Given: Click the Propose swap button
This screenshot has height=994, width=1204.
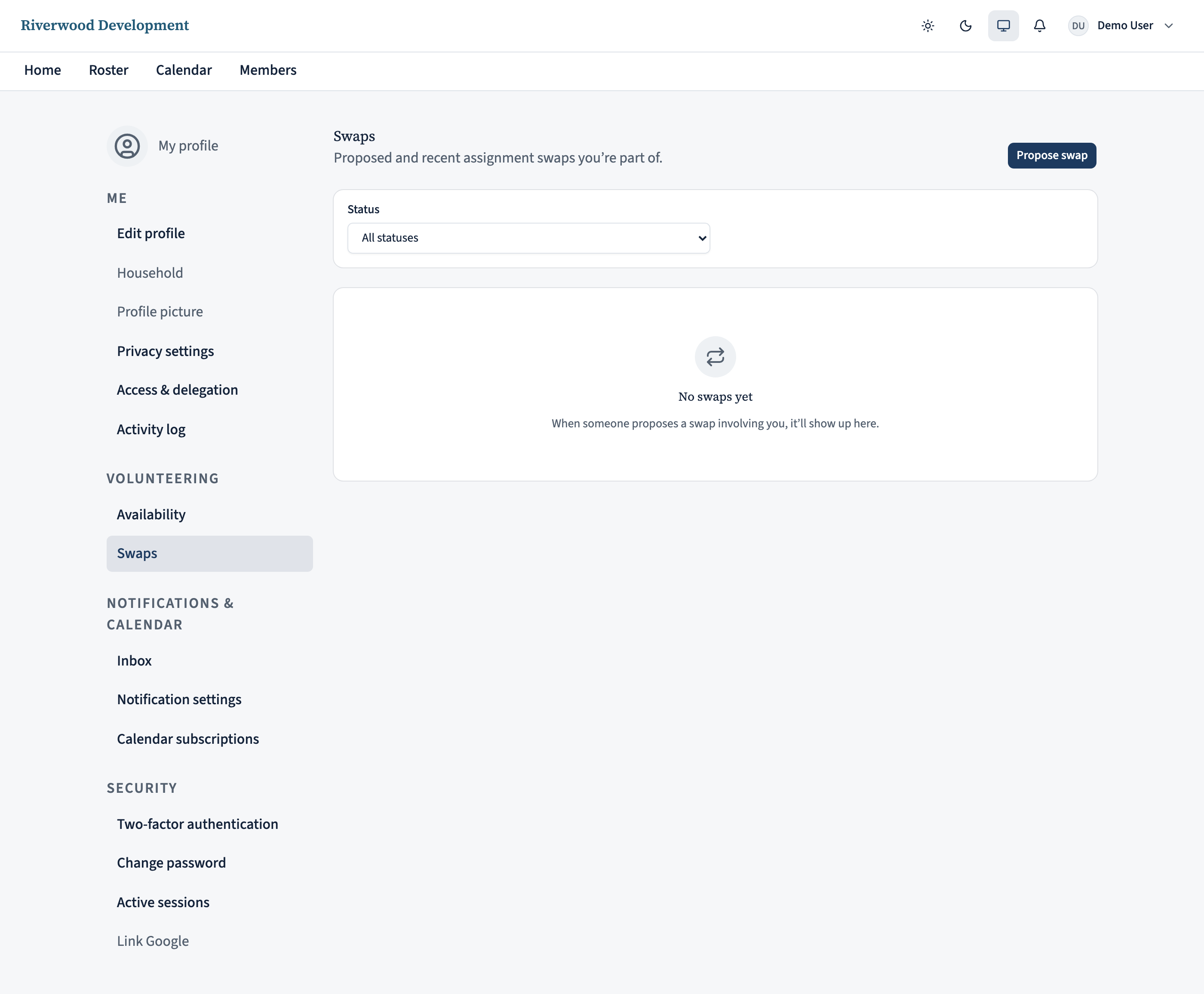Looking at the screenshot, I should 1052,156.
